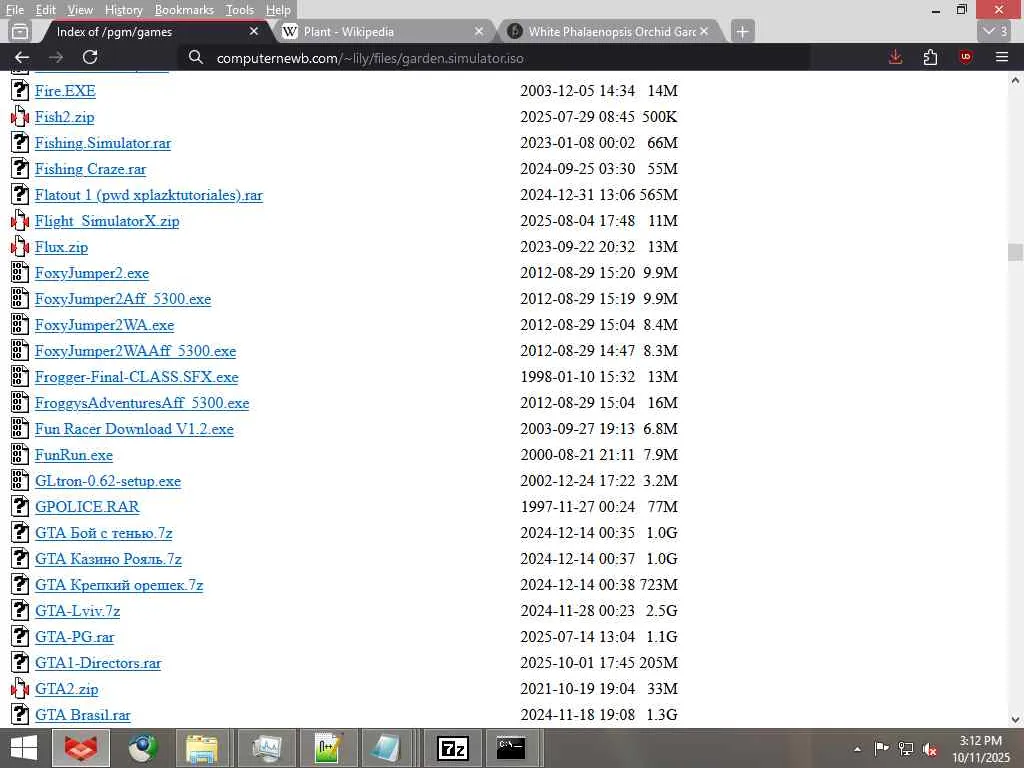Screen dimensions: 1024x768
Task: Click the binary icon beside FunRun.exe
Action: pyautogui.click(x=20, y=455)
